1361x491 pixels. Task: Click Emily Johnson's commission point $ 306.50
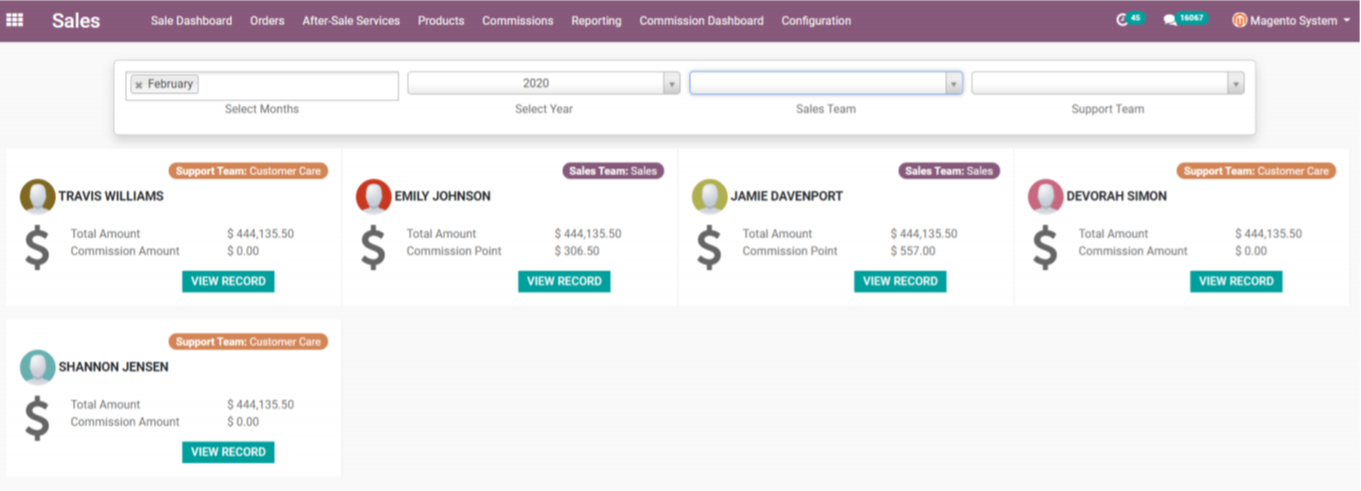click(x=577, y=251)
